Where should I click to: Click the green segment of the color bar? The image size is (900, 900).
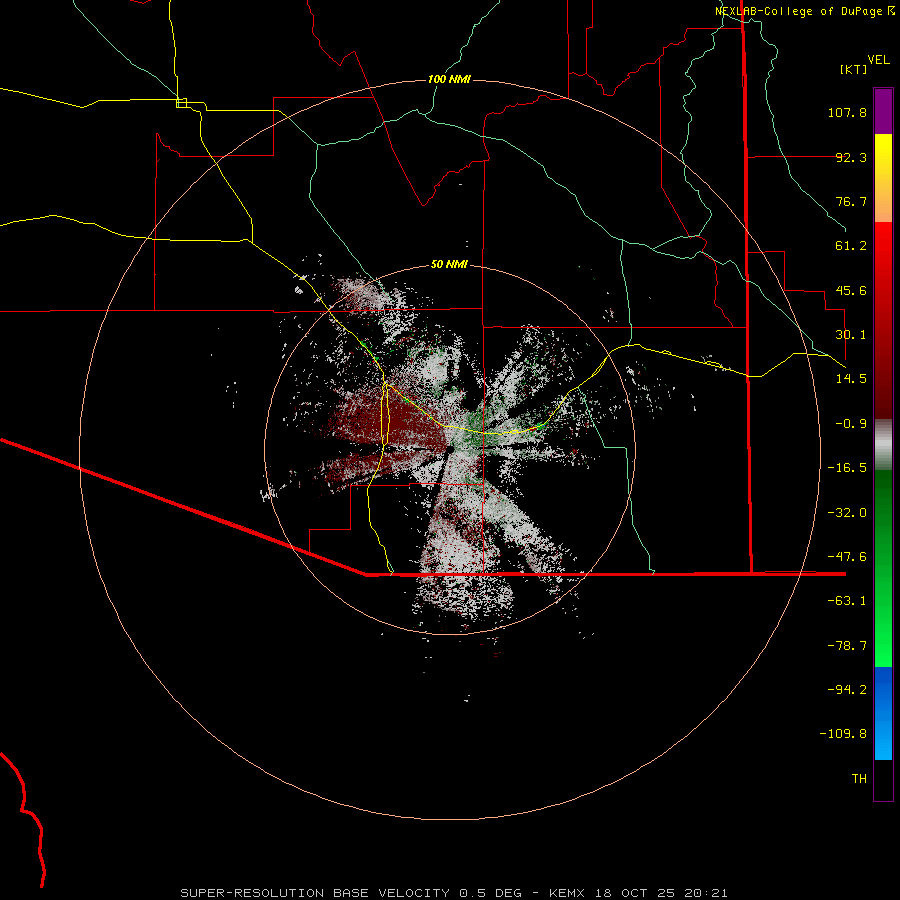[883, 568]
